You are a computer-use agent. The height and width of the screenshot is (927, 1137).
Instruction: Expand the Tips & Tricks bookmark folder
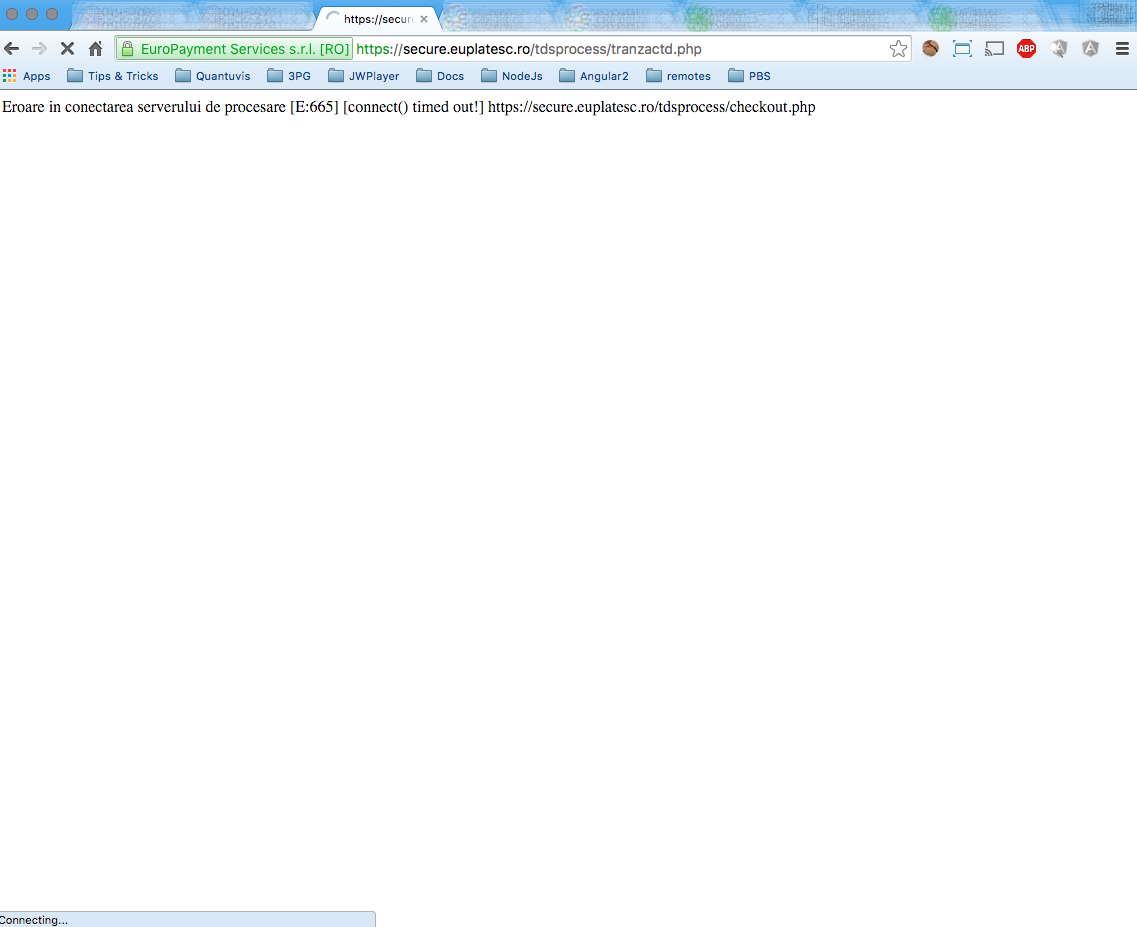point(113,76)
